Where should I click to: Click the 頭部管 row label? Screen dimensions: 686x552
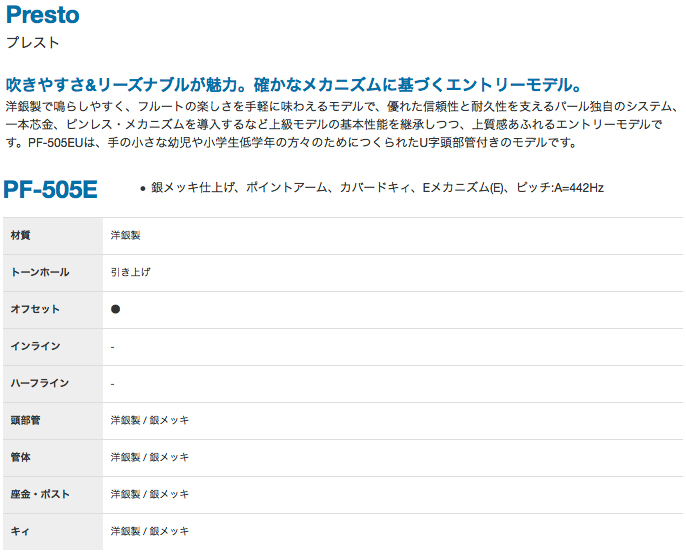click(x=25, y=420)
